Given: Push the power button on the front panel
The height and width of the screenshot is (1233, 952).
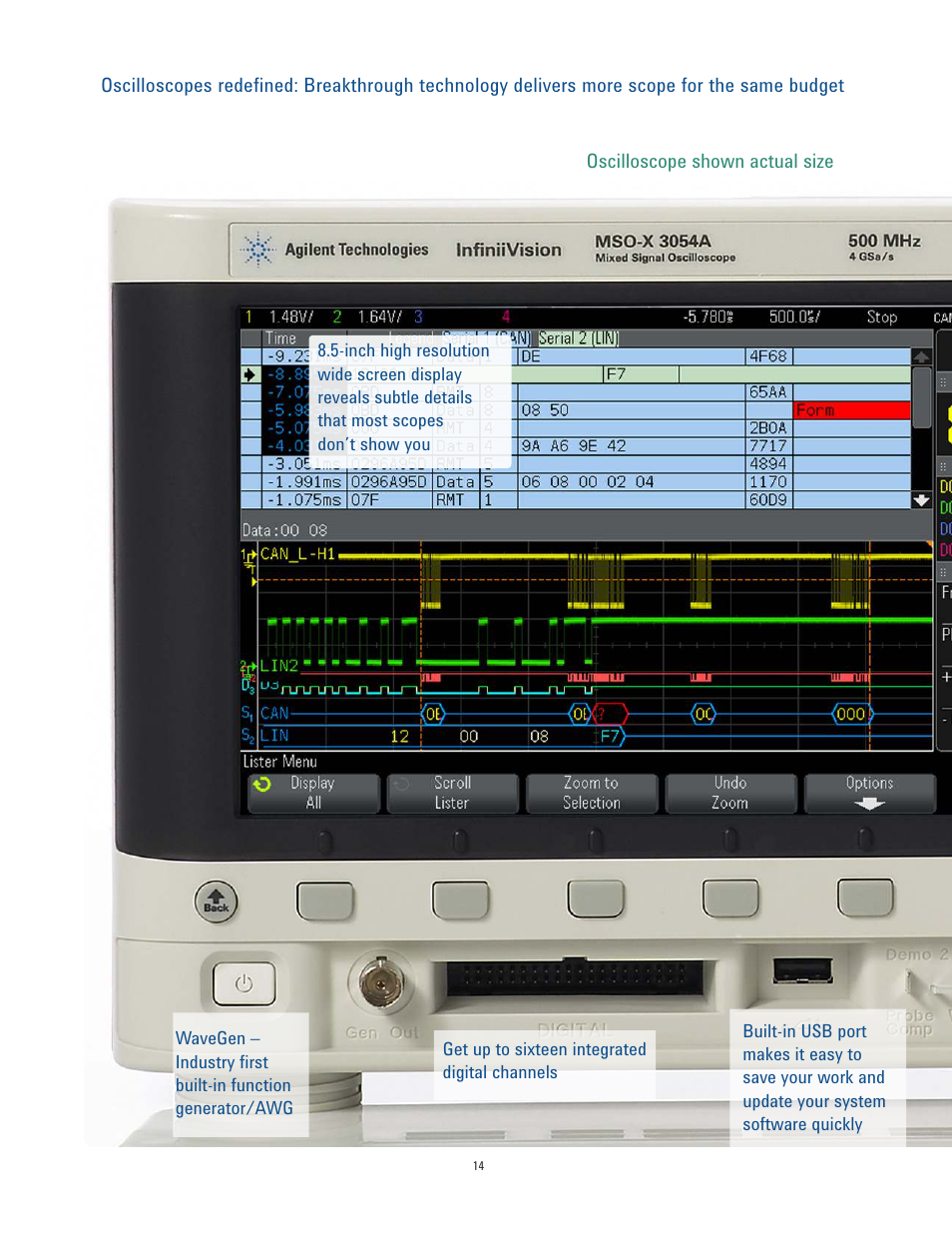Looking at the screenshot, I should 243,983.
